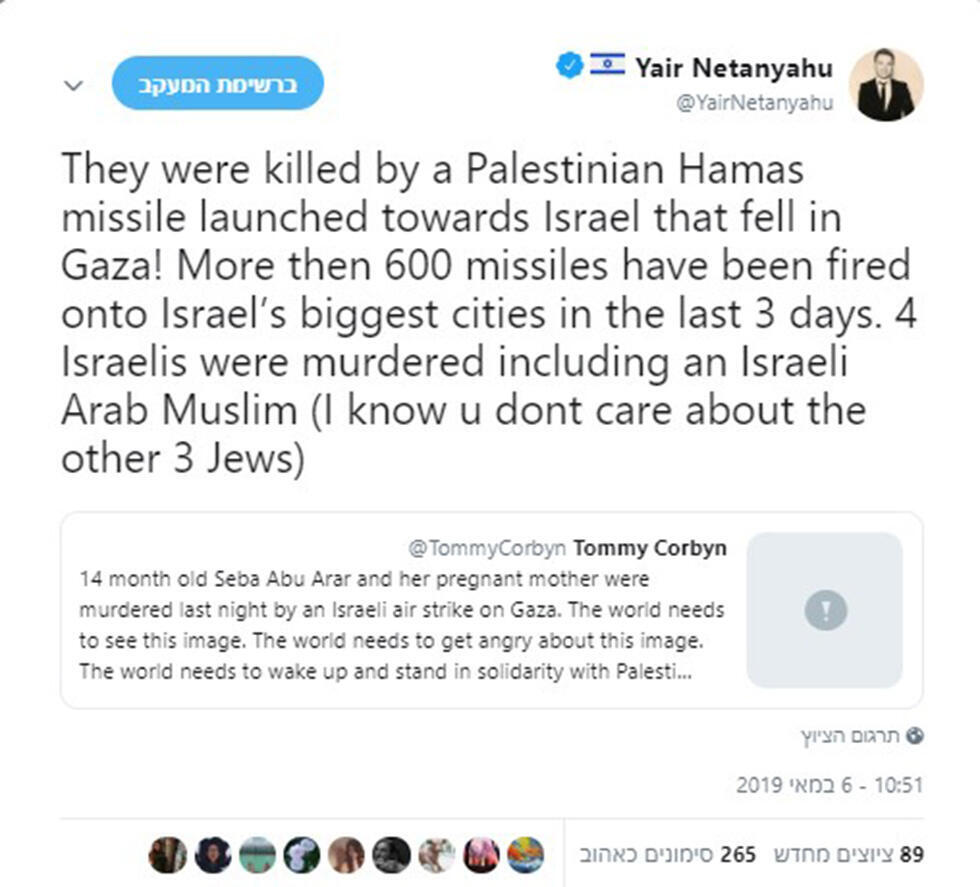Click the translate tweet link

point(850,737)
